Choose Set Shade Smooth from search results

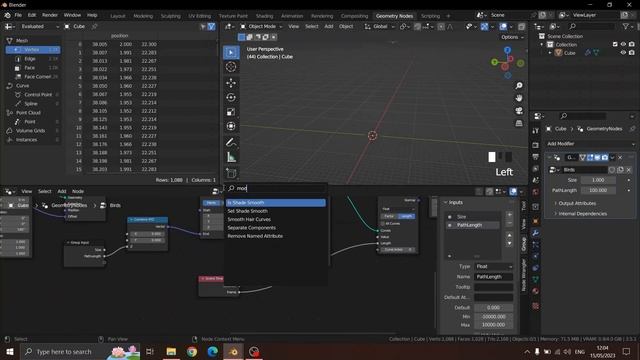(276, 211)
